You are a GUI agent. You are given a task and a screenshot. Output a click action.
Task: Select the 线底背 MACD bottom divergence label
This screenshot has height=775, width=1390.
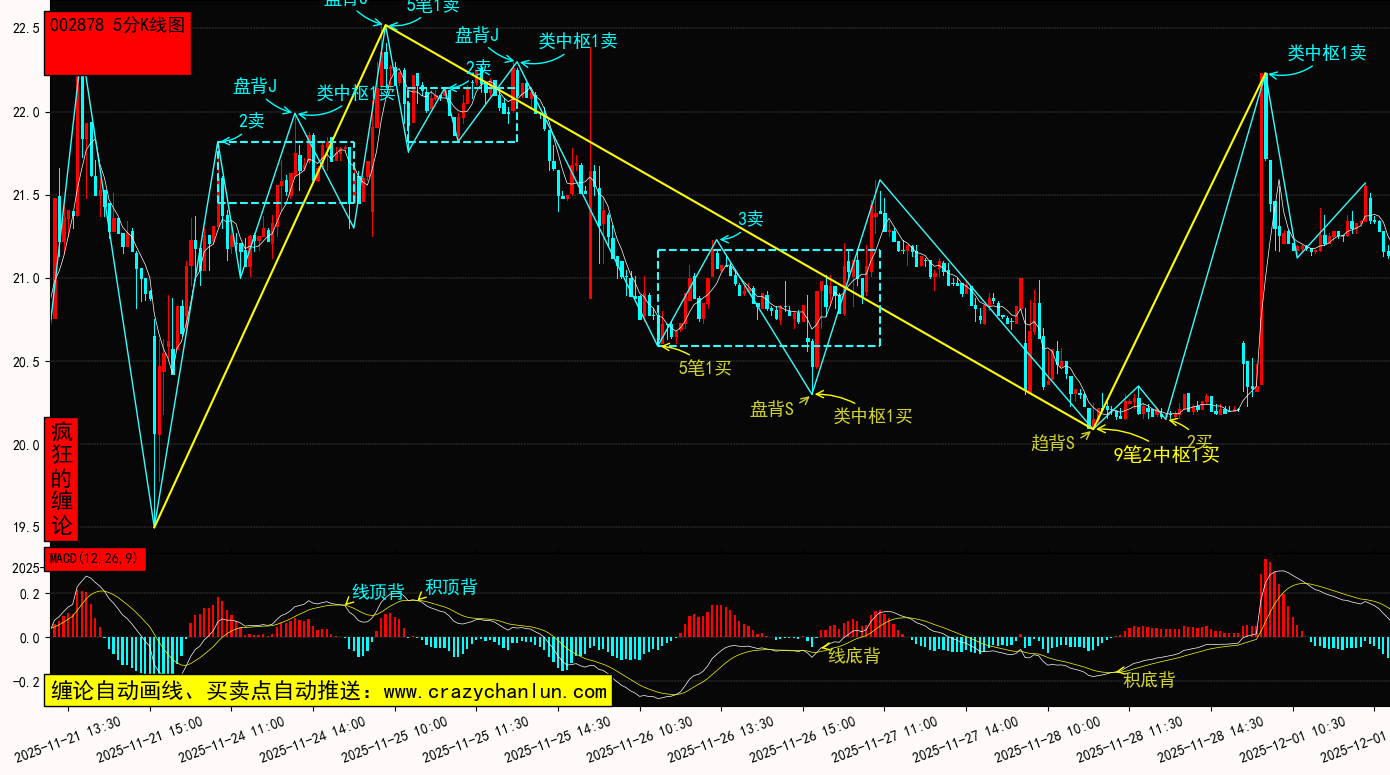tap(854, 656)
